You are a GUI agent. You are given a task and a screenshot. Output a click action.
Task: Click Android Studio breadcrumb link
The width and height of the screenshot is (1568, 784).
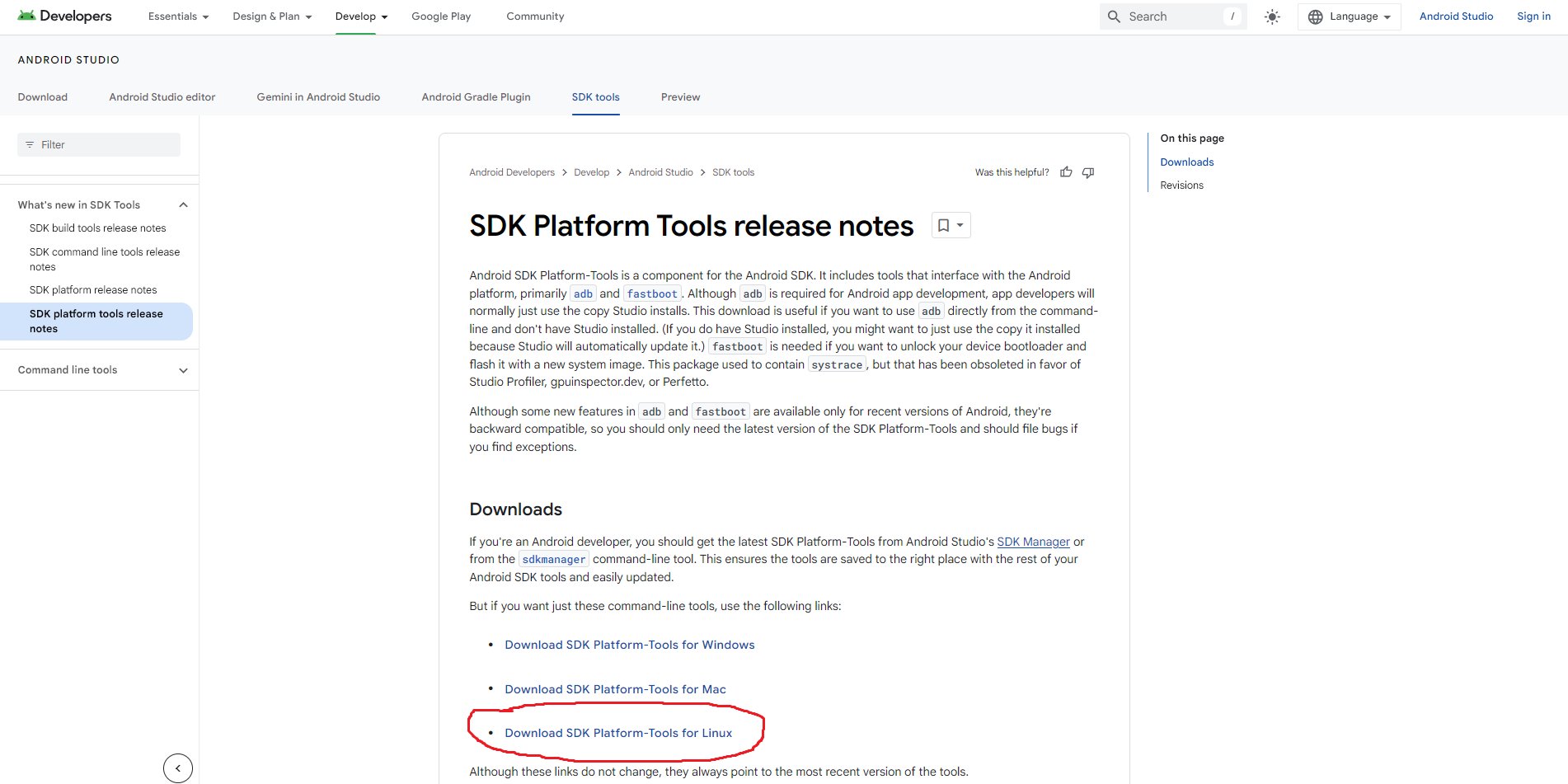tap(660, 172)
